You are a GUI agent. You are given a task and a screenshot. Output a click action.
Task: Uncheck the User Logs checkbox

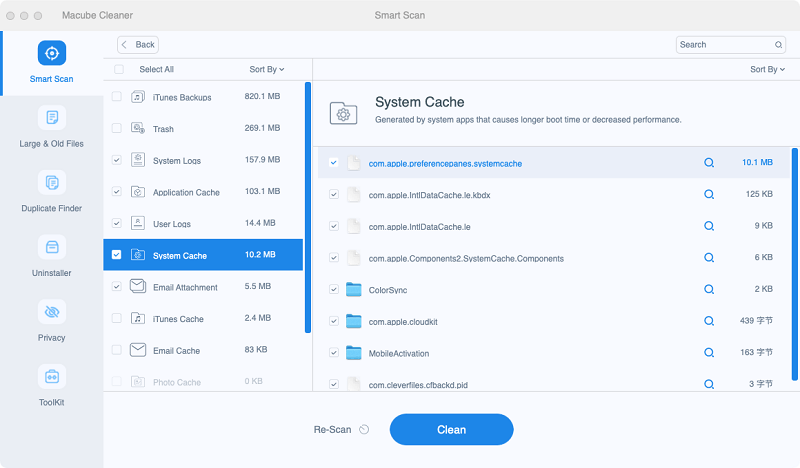click(117, 223)
